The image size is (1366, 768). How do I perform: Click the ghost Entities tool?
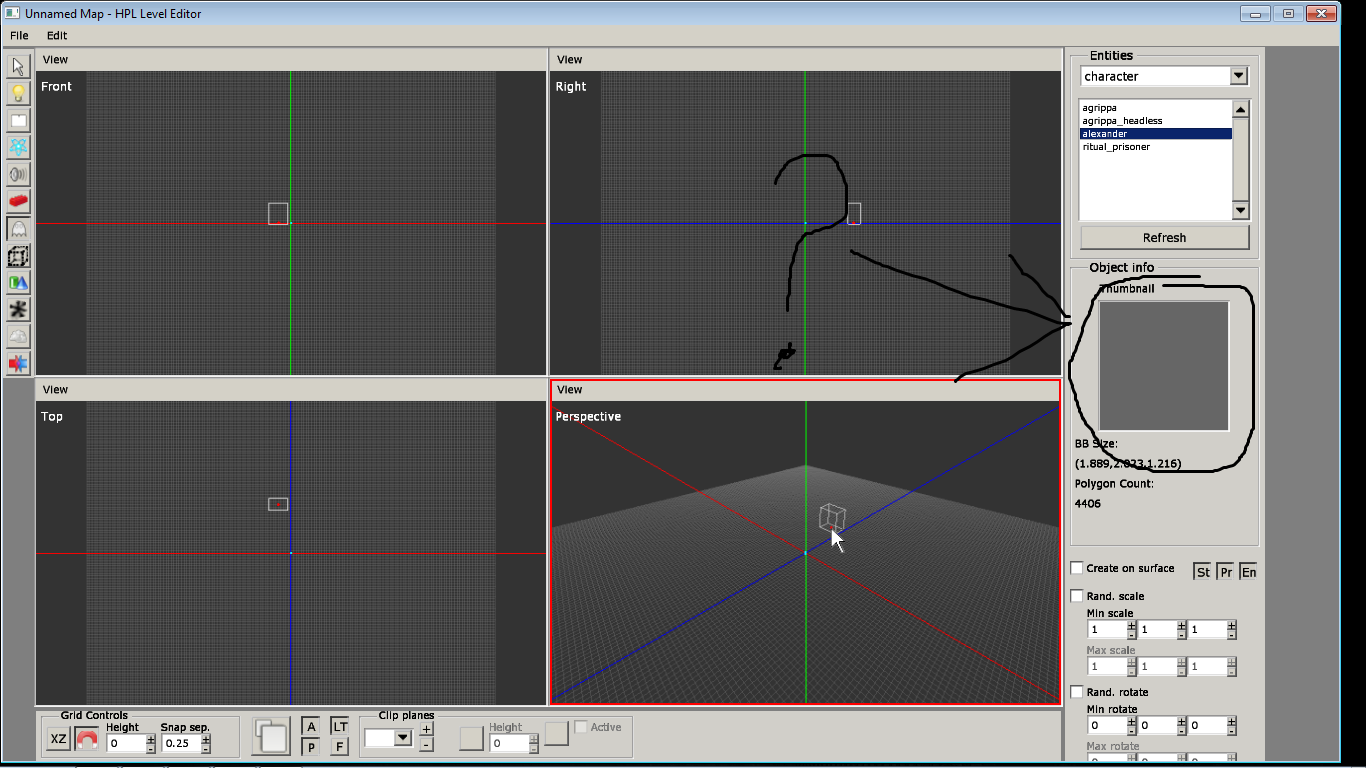click(18, 229)
